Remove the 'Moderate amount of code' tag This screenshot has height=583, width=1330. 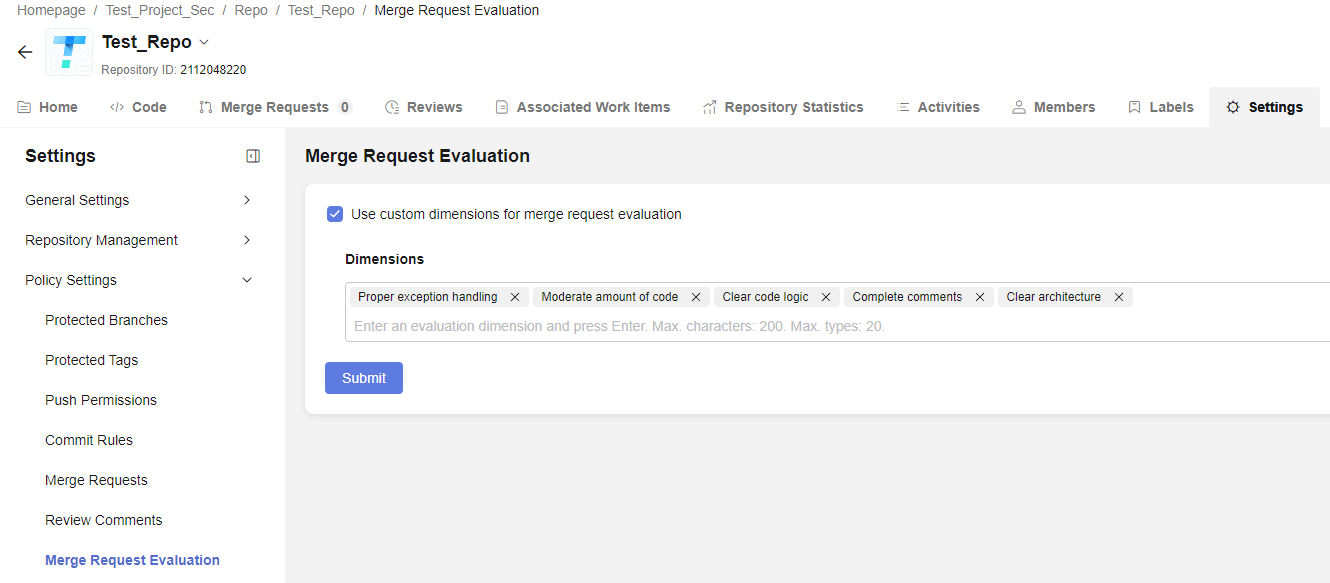pyautogui.click(x=696, y=297)
